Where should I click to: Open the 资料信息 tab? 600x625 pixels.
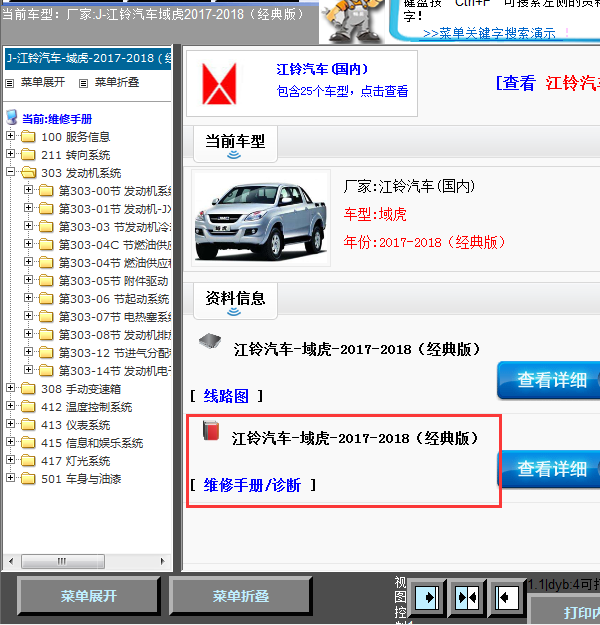(235, 301)
